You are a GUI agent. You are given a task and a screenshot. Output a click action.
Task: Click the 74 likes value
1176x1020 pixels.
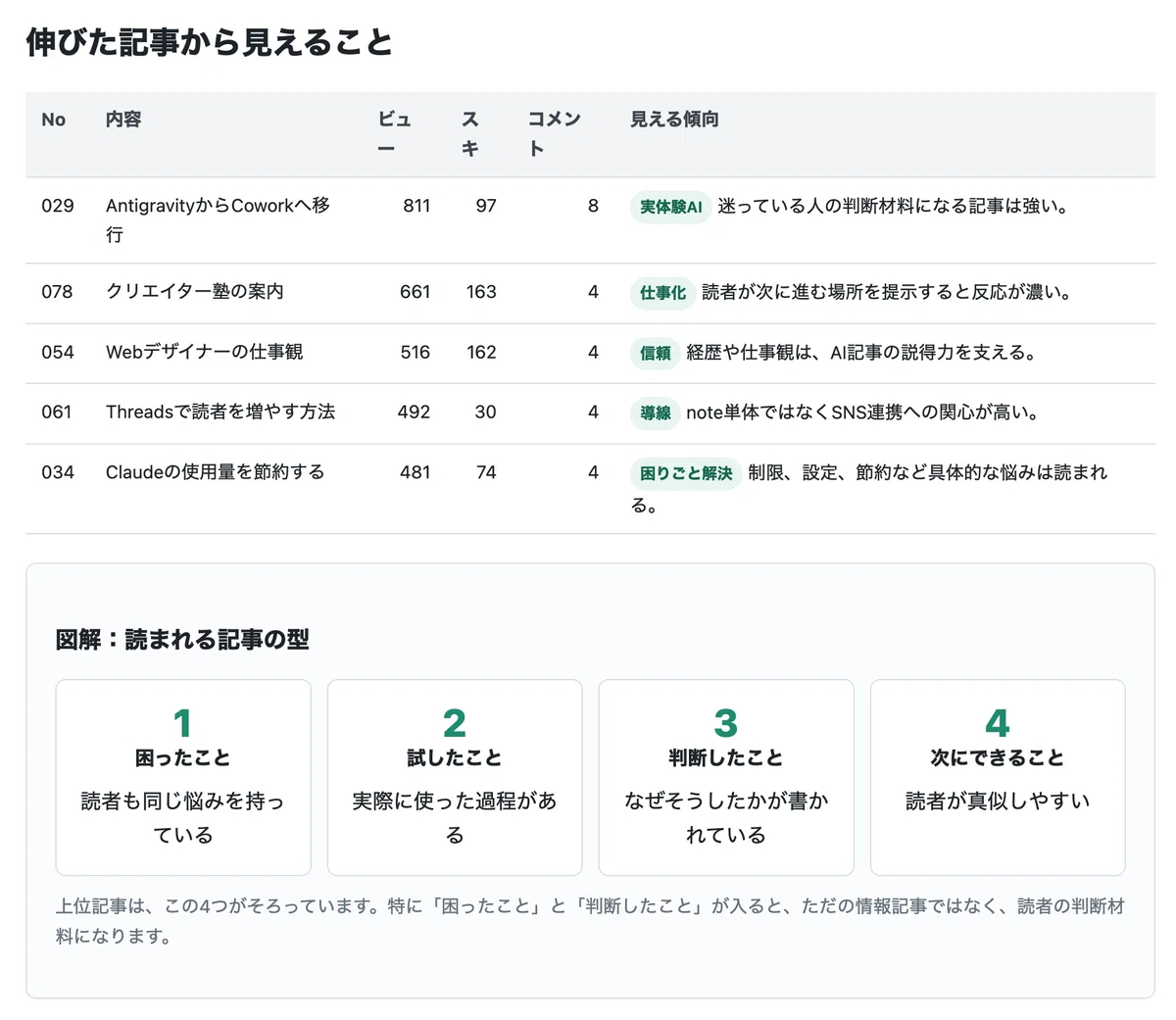(x=486, y=472)
